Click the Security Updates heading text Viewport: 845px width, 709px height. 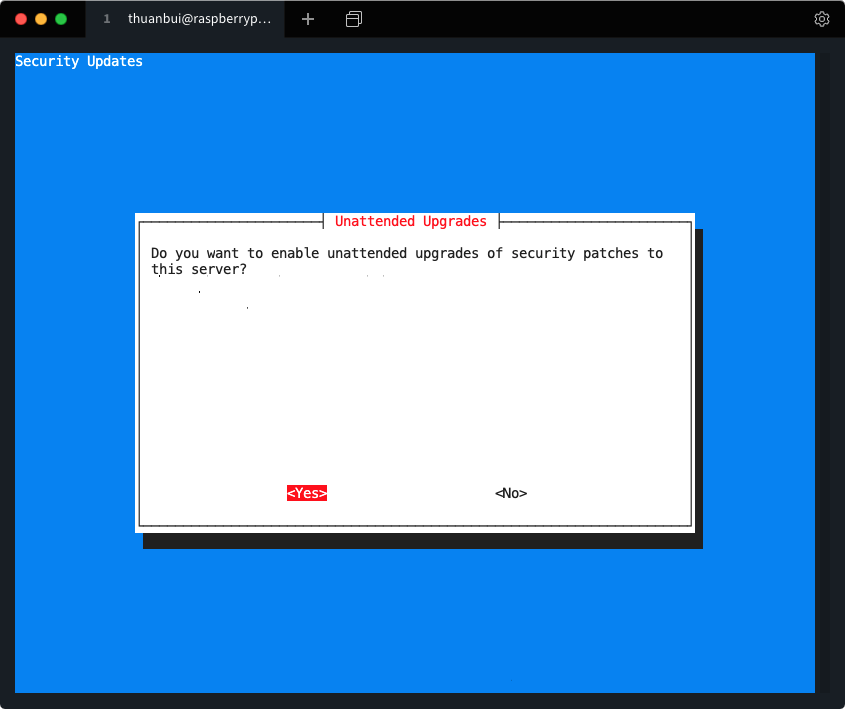tap(79, 62)
